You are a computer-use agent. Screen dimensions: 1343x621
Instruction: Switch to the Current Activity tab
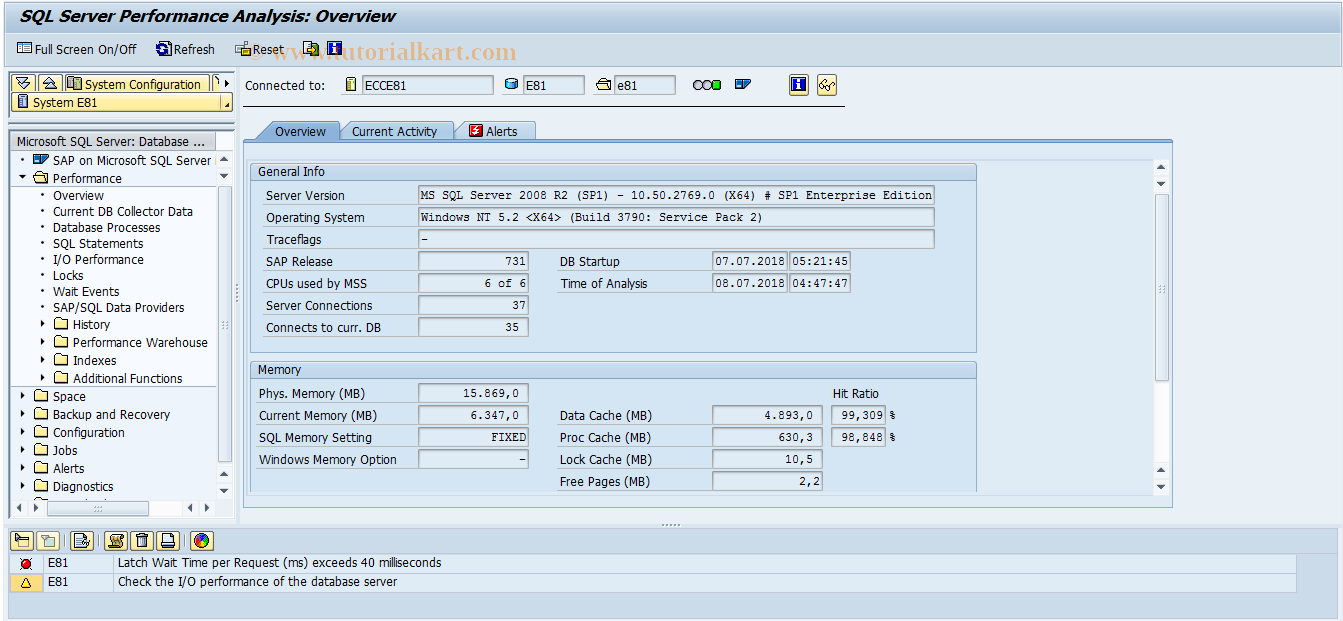coord(394,131)
